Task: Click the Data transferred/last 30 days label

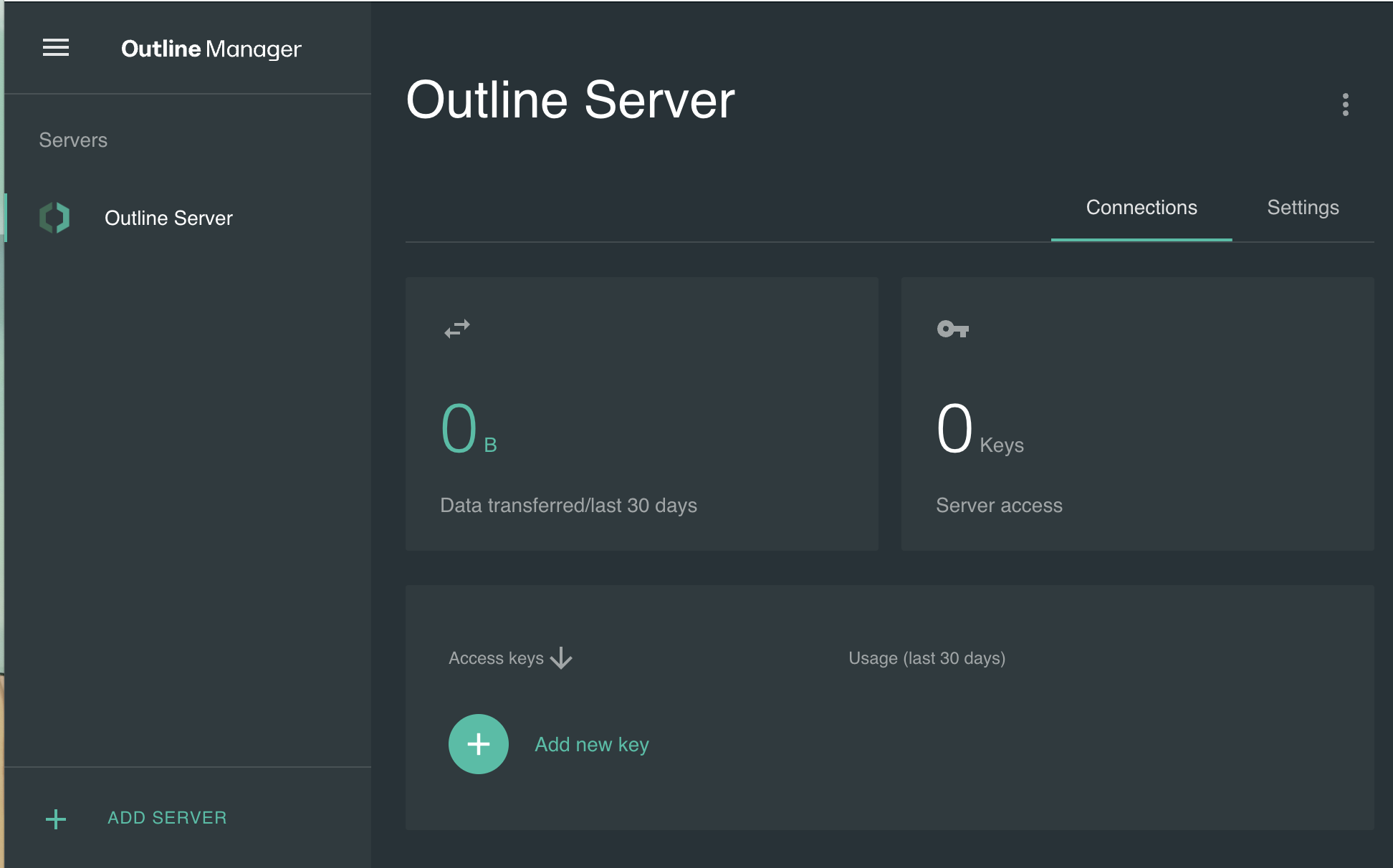Action: pos(568,506)
